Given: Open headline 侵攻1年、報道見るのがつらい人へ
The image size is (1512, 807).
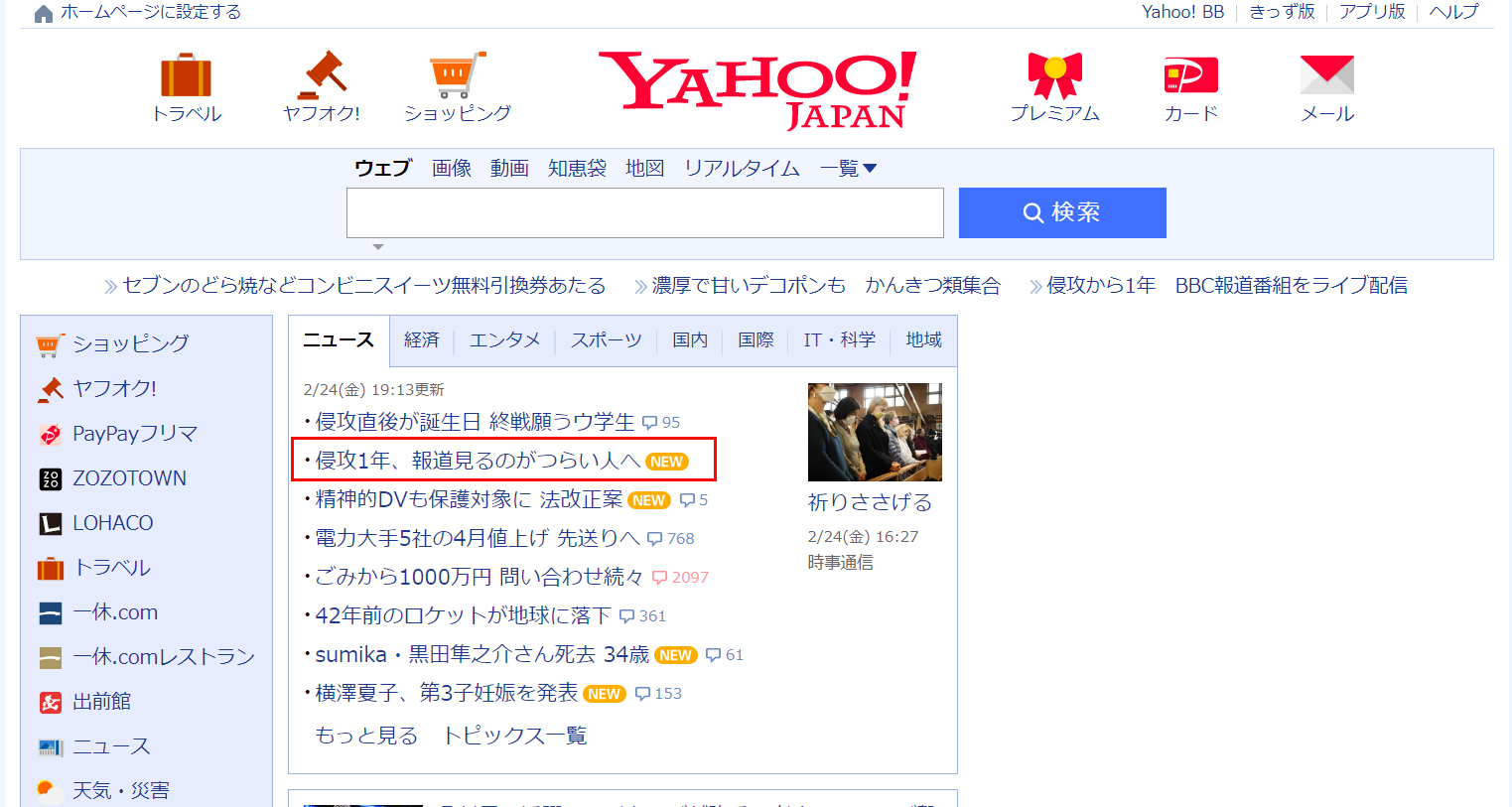Looking at the screenshot, I should [x=478, y=461].
